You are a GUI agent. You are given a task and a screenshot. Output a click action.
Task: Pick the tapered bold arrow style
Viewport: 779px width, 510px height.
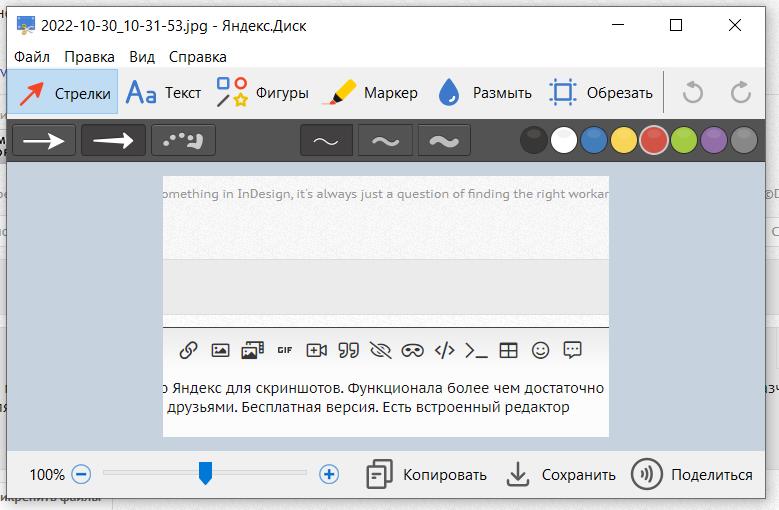pos(113,141)
